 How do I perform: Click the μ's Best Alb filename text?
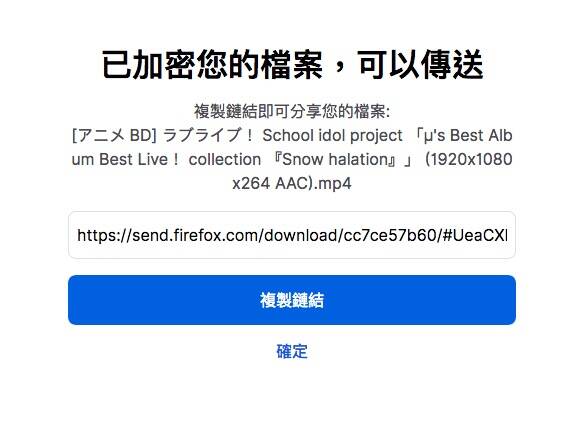468,135
